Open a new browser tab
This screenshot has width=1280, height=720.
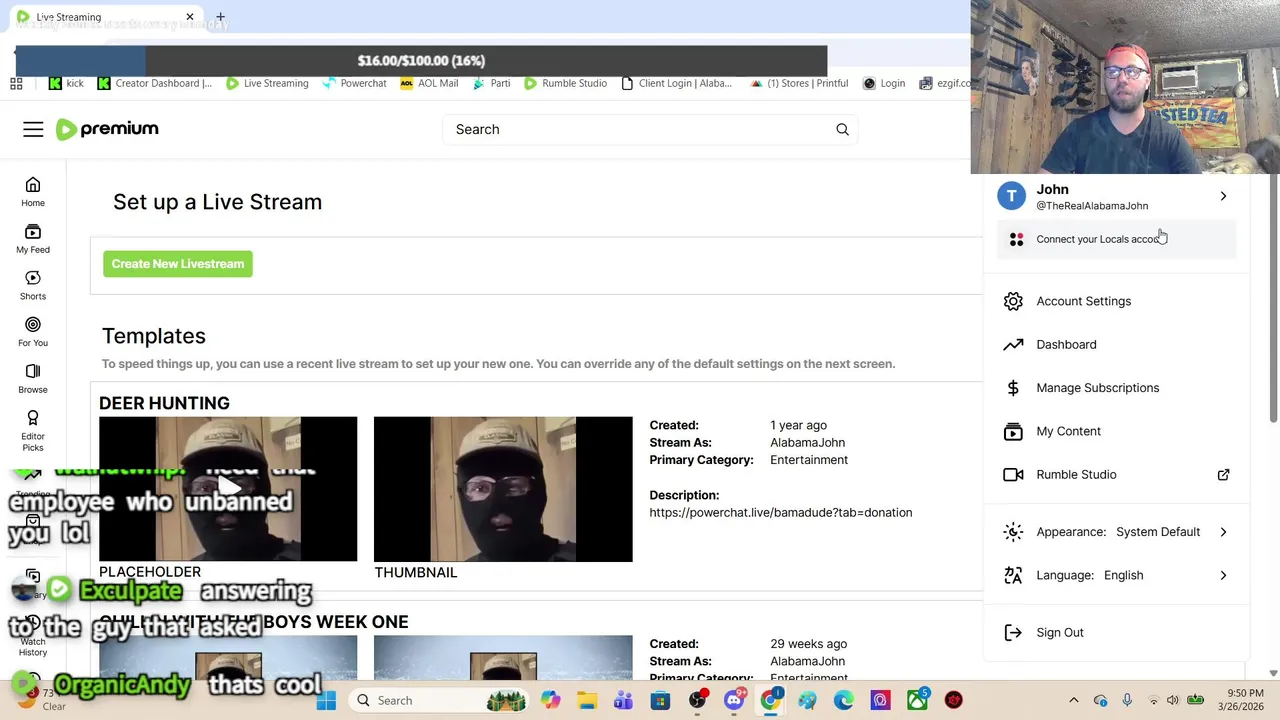pos(220,17)
